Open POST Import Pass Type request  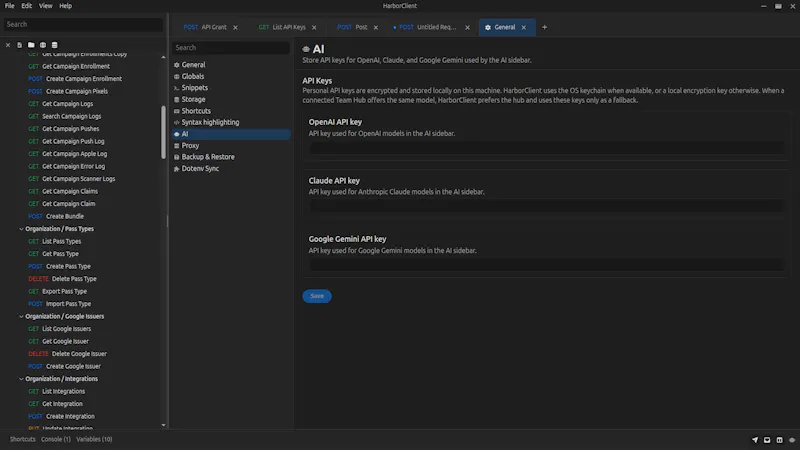coord(59,304)
